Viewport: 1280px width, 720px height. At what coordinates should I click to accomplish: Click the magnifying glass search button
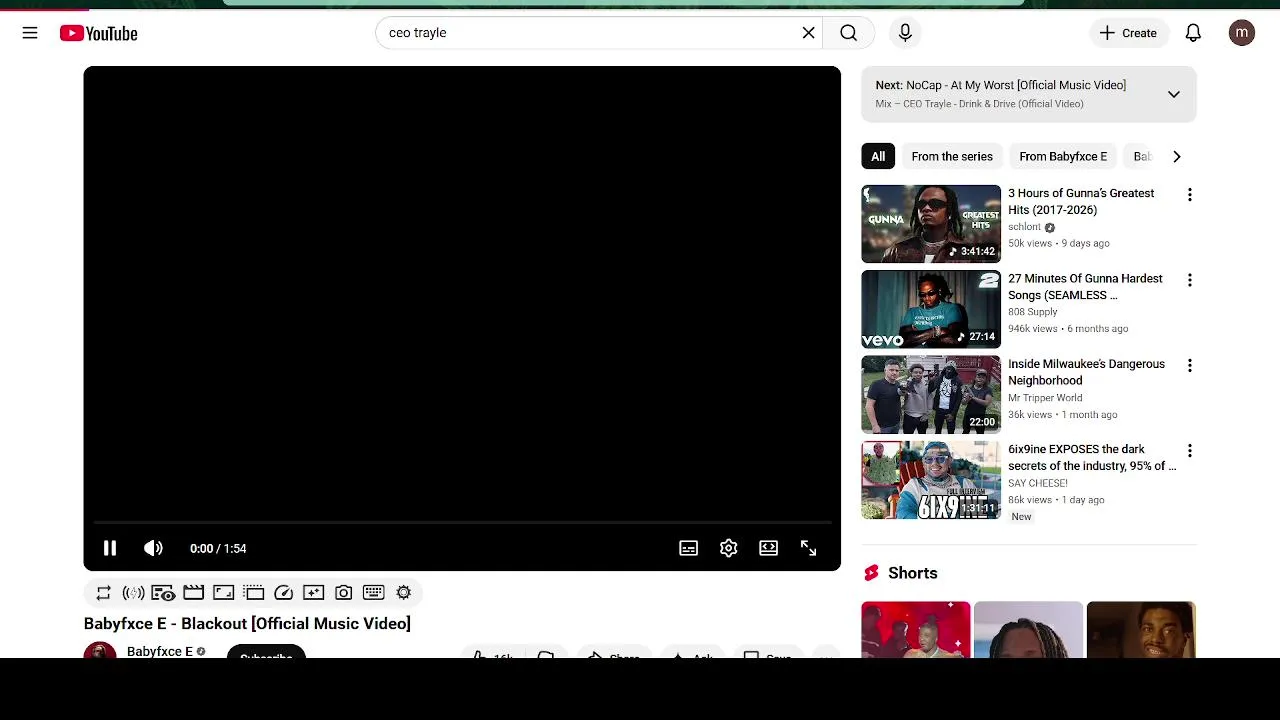[848, 33]
